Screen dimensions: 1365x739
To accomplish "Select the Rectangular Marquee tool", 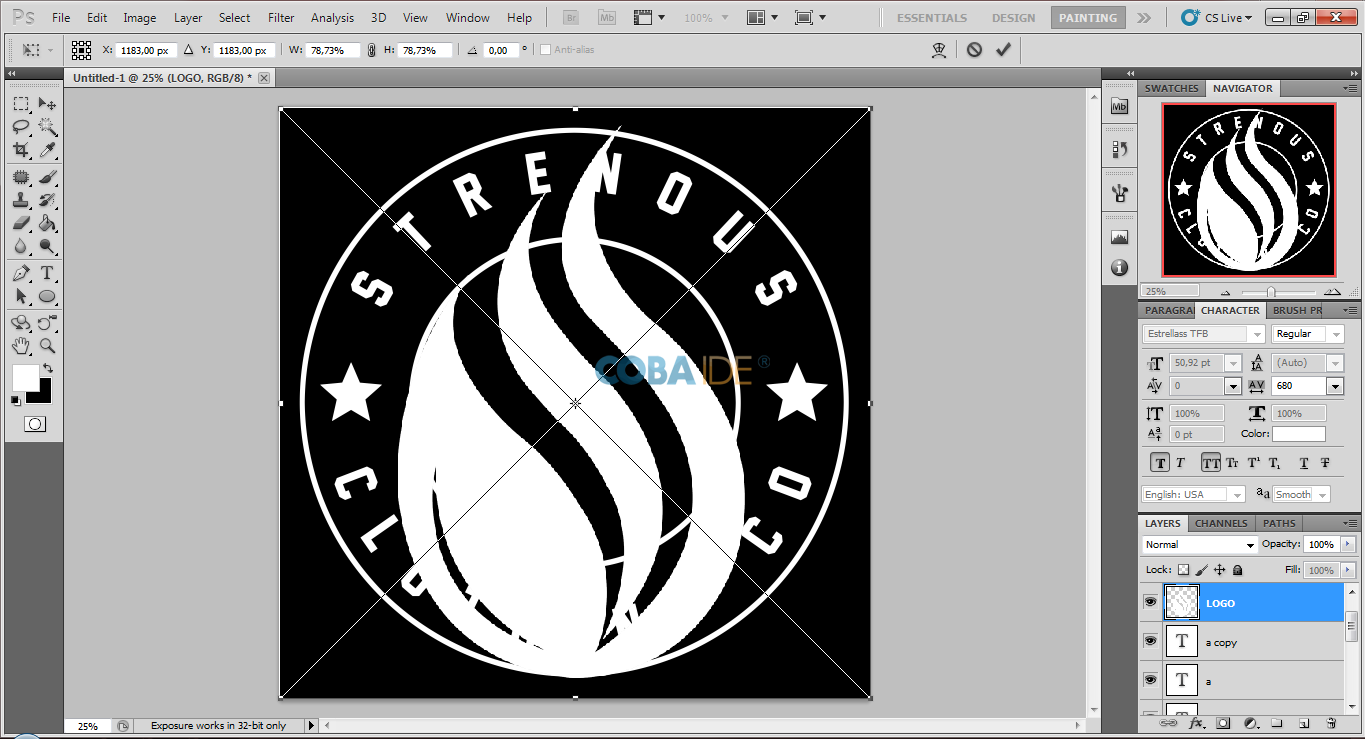I will click(21, 104).
